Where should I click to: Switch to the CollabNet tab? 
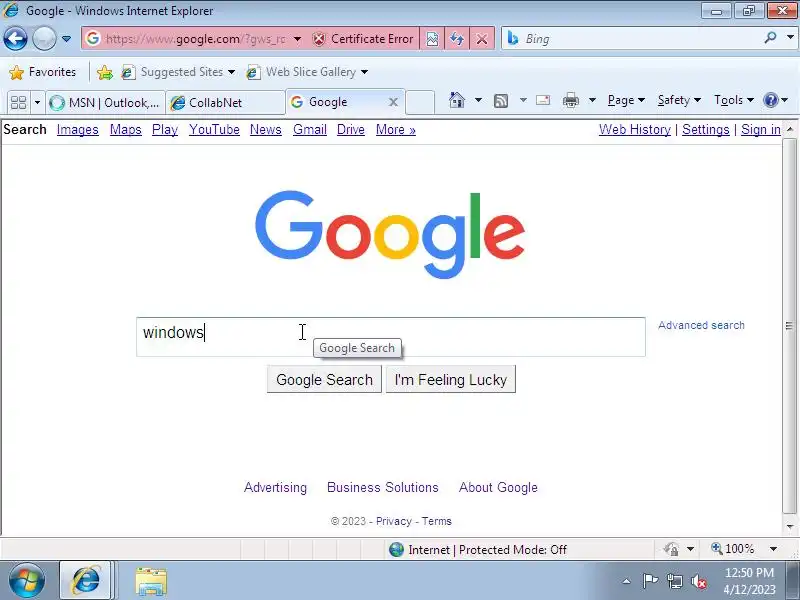[226, 103]
